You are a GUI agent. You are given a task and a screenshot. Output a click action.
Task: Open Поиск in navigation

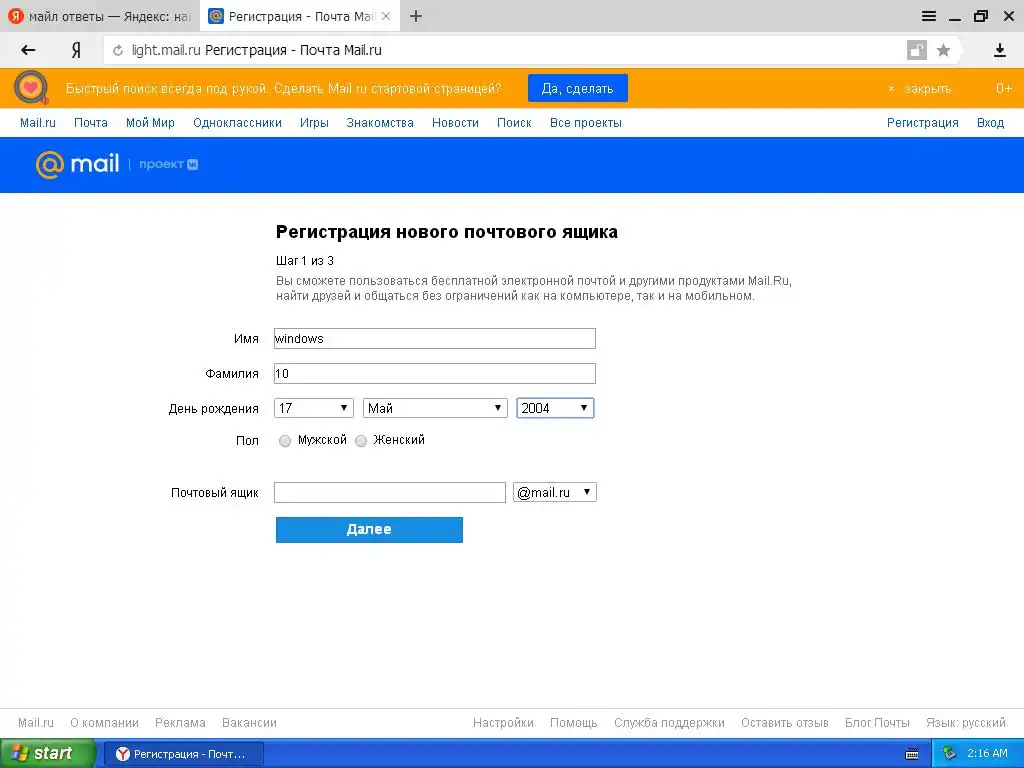[x=514, y=123]
